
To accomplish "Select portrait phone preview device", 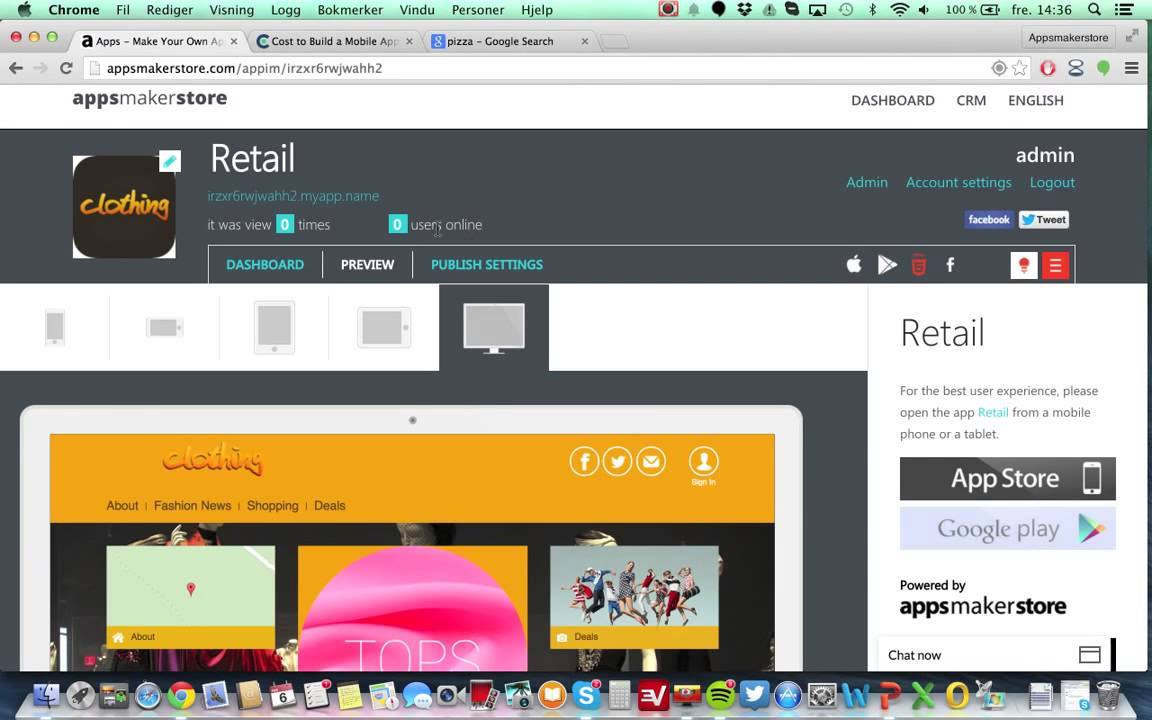I will point(55,328).
